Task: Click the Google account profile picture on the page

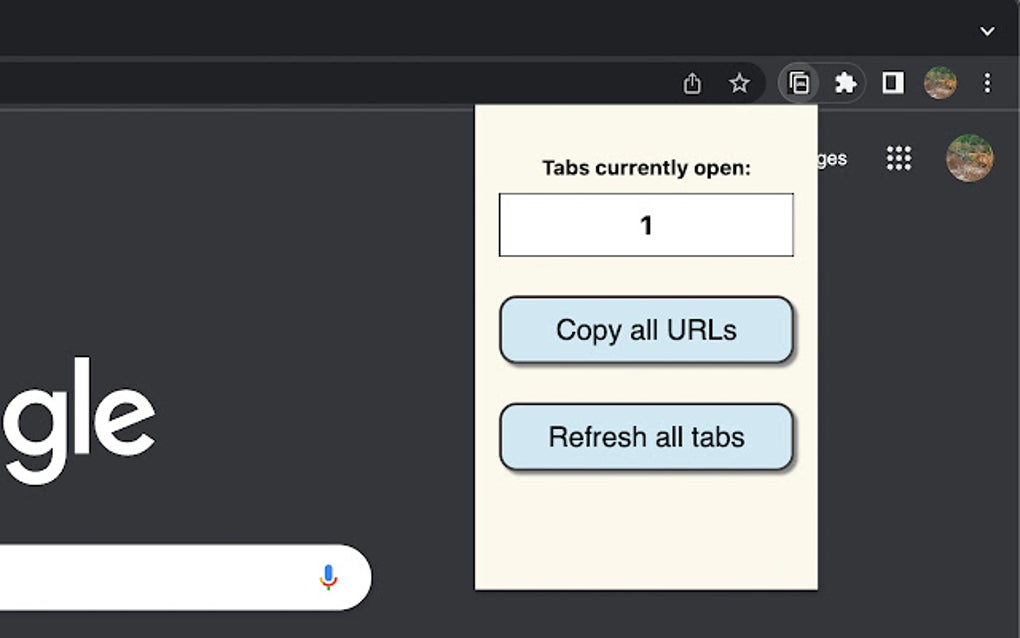Action: (x=968, y=157)
